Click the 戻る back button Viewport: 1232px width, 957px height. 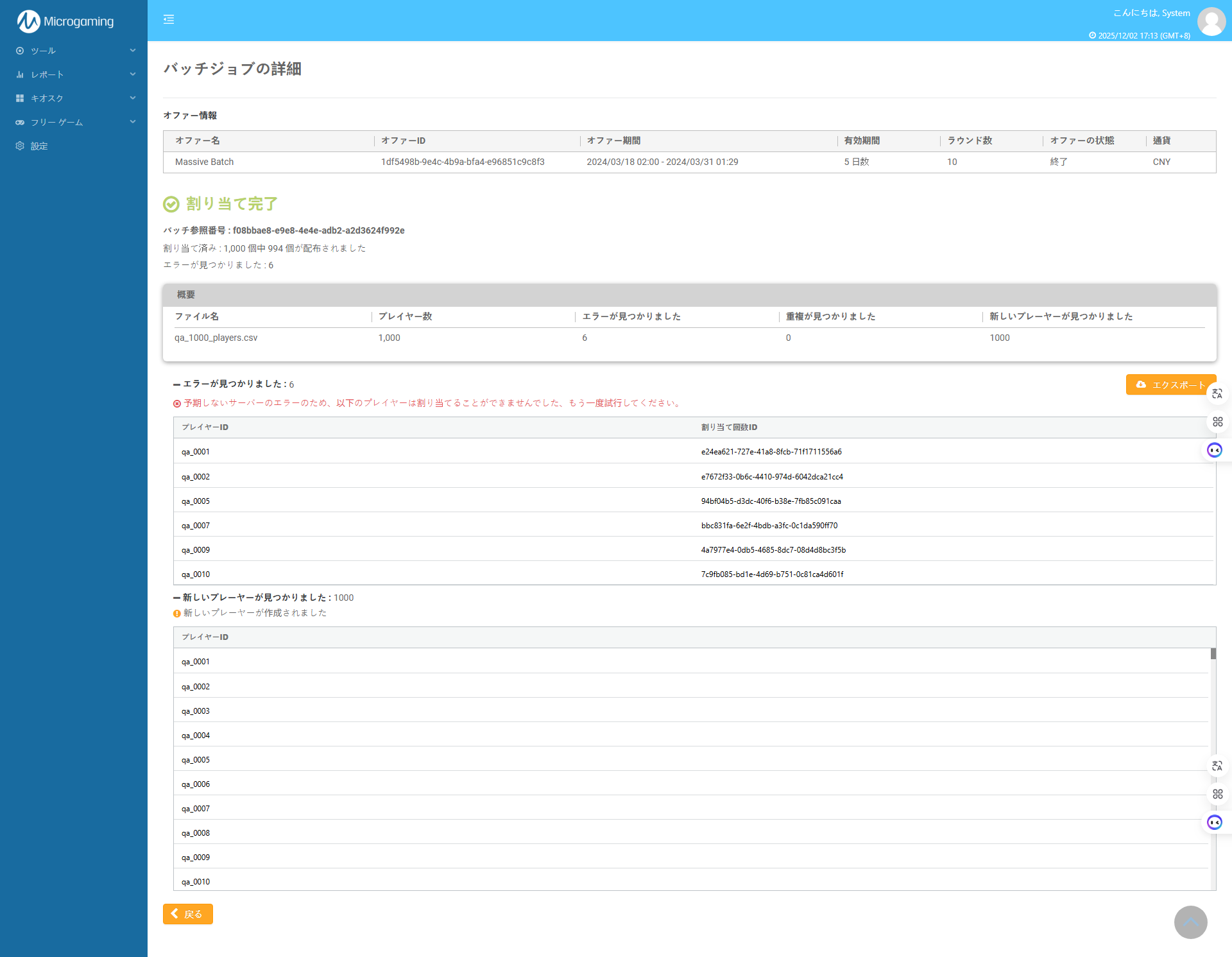point(187,914)
